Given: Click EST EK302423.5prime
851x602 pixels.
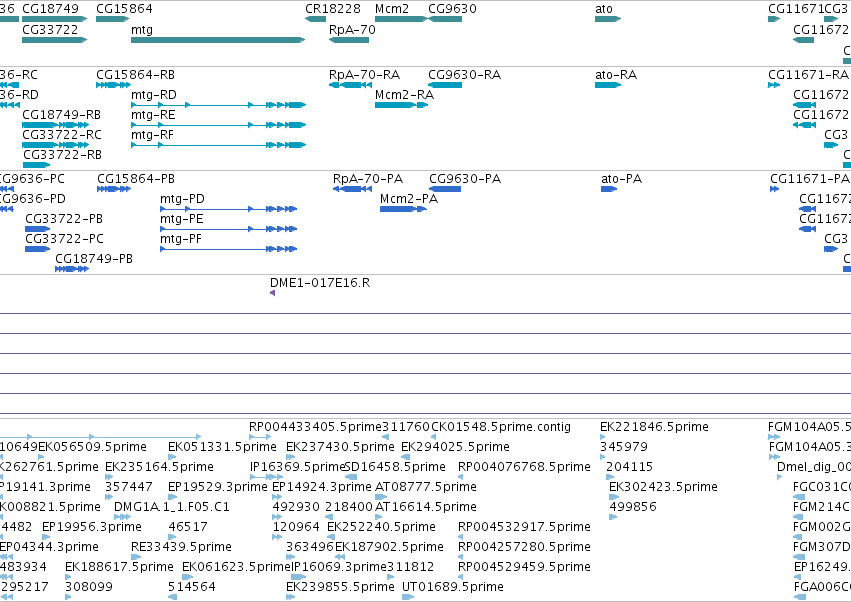Looking at the screenshot, I should tap(664, 487).
